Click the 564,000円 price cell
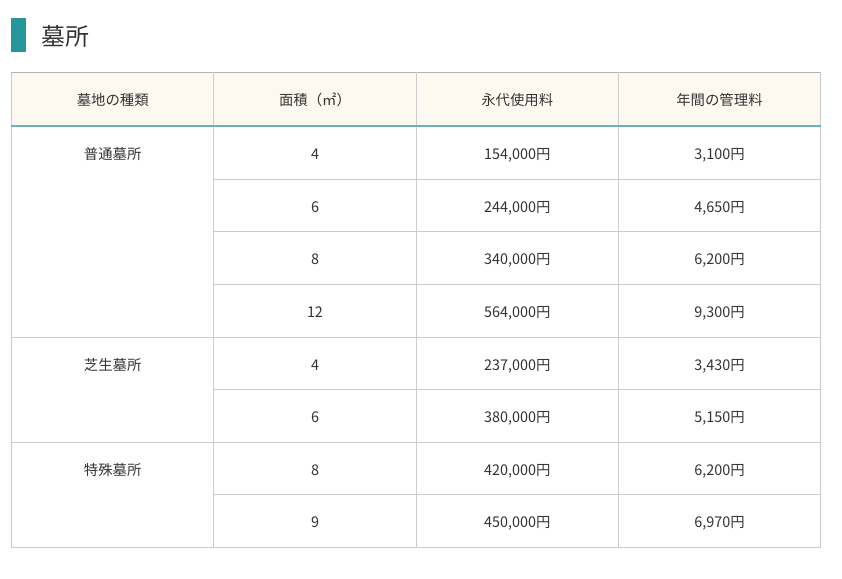 [517, 312]
